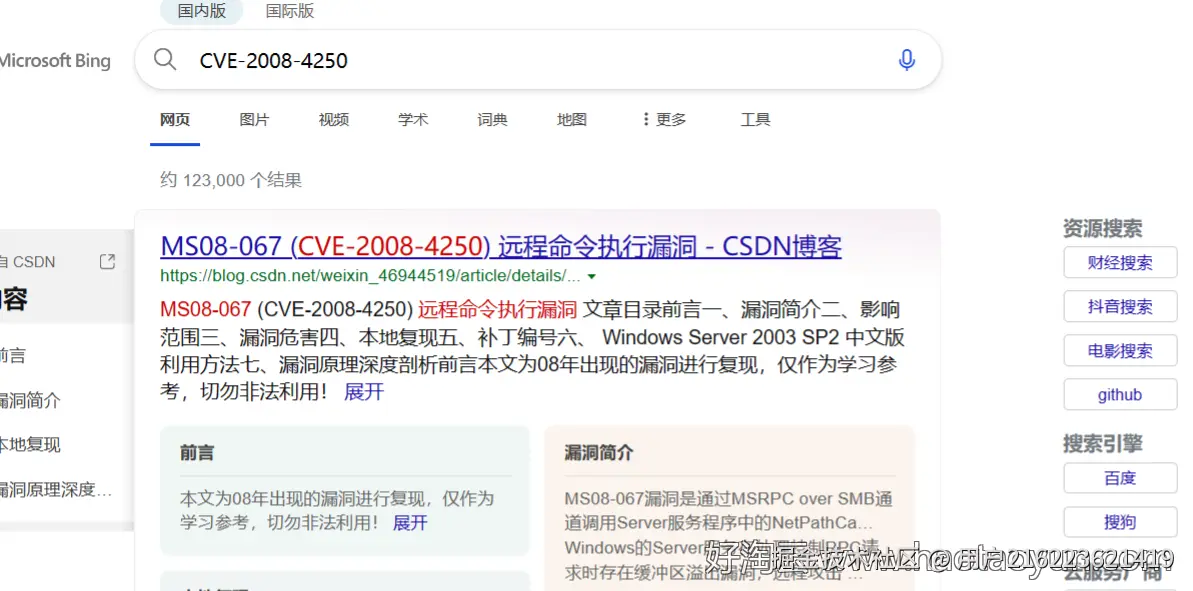Select the 词典 tab
The height and width of the screenshot is (591, 1193).
[492, 119]
